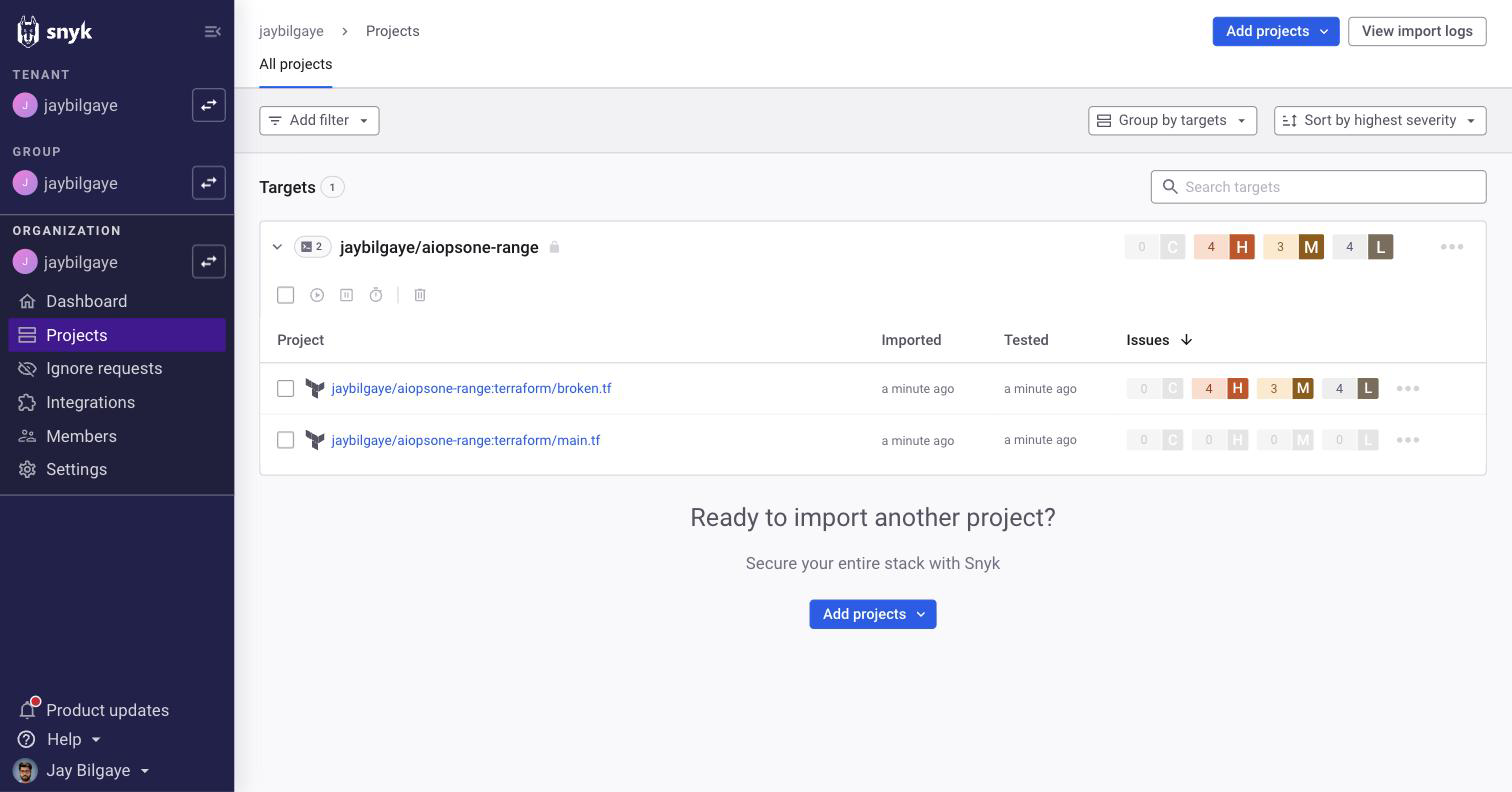
Task: Open the terraform/broken.tf project link
Action: point(471,388)
